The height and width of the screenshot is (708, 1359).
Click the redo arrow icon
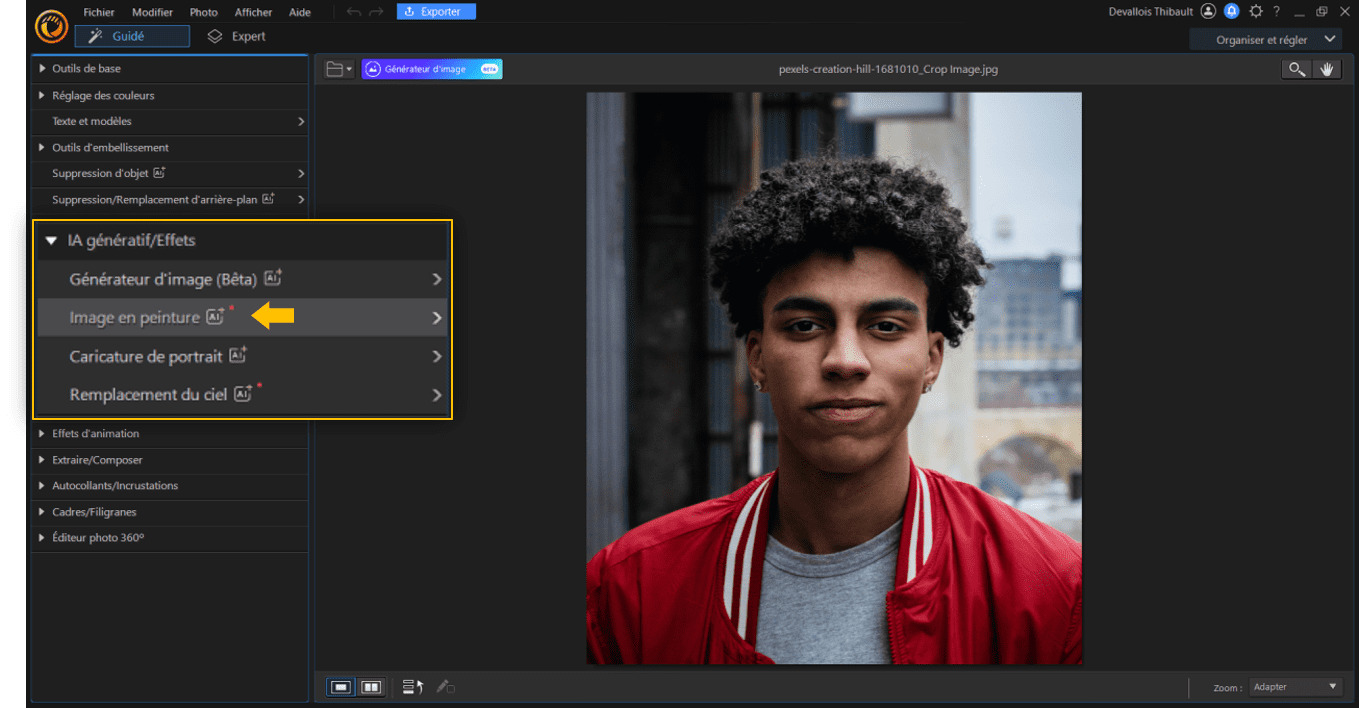coord(376,12)
